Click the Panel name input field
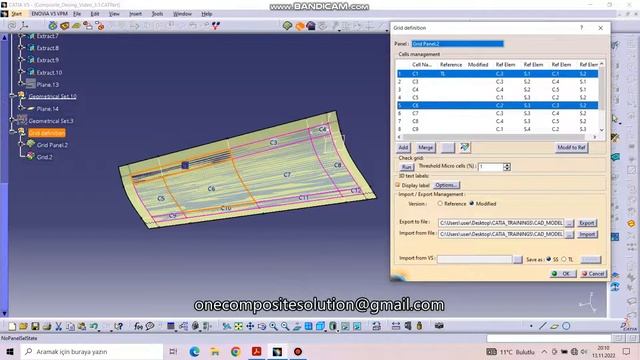 457,44
